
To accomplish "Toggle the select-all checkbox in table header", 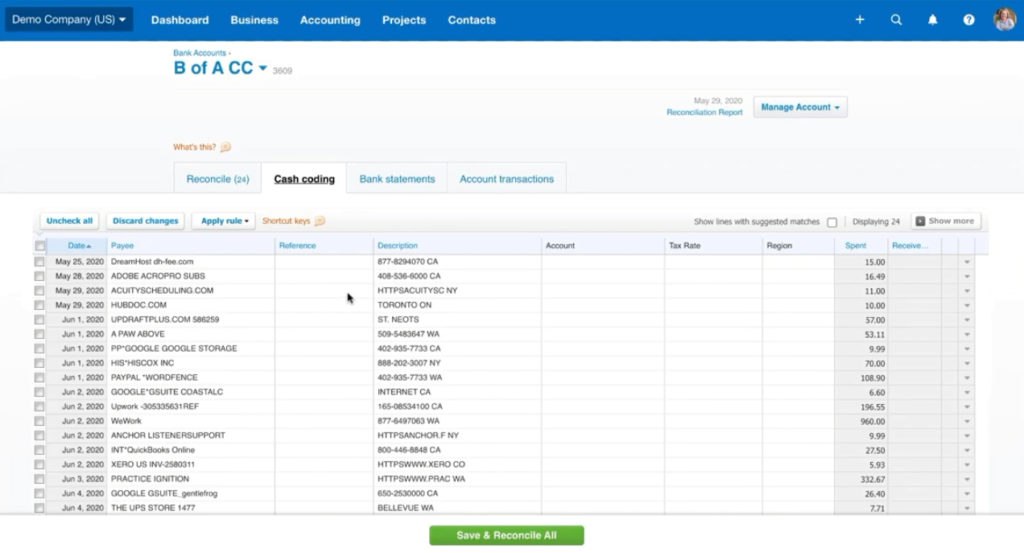I will coord(40,246).
